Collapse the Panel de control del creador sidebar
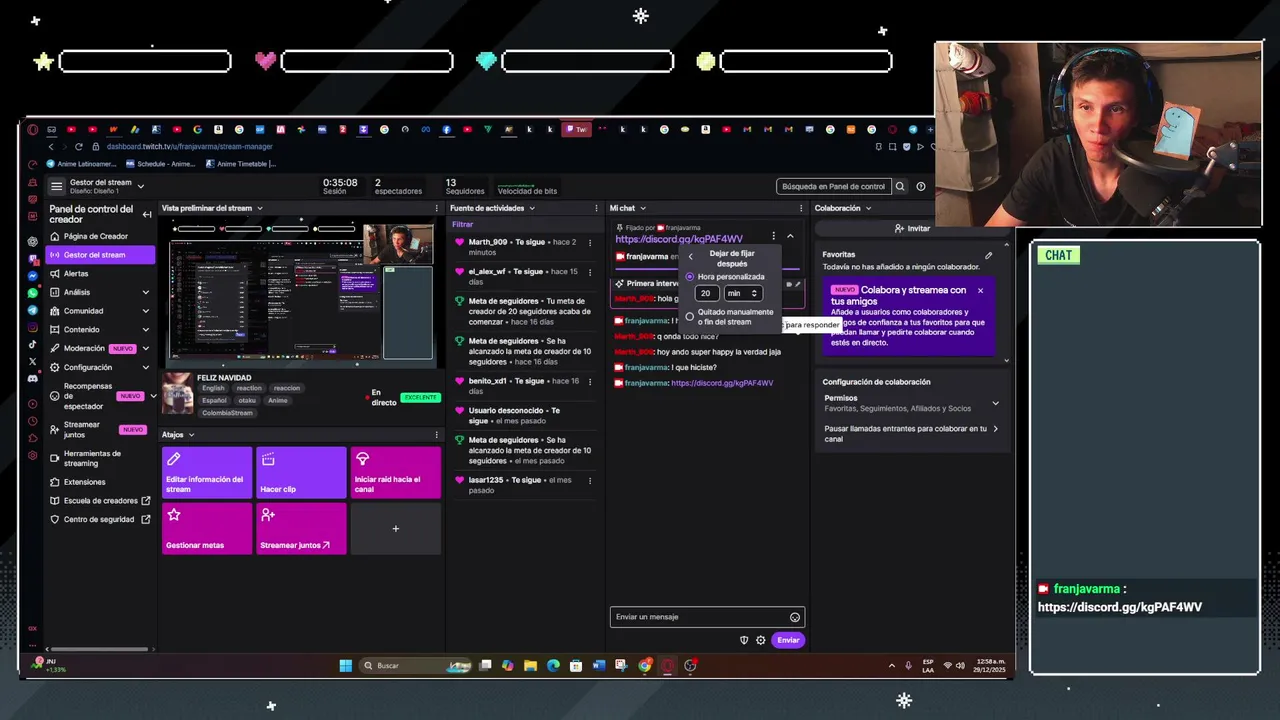Screen dimensions: 1280x720 point(147,214)
